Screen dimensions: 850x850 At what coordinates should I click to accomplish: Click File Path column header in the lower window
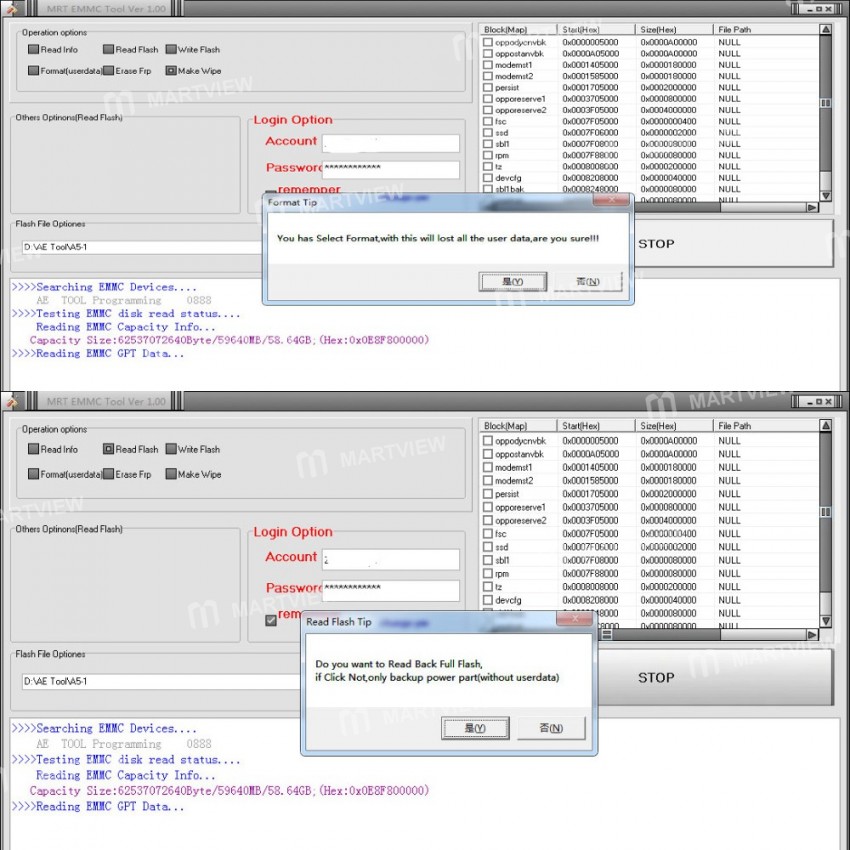(766, 426)
